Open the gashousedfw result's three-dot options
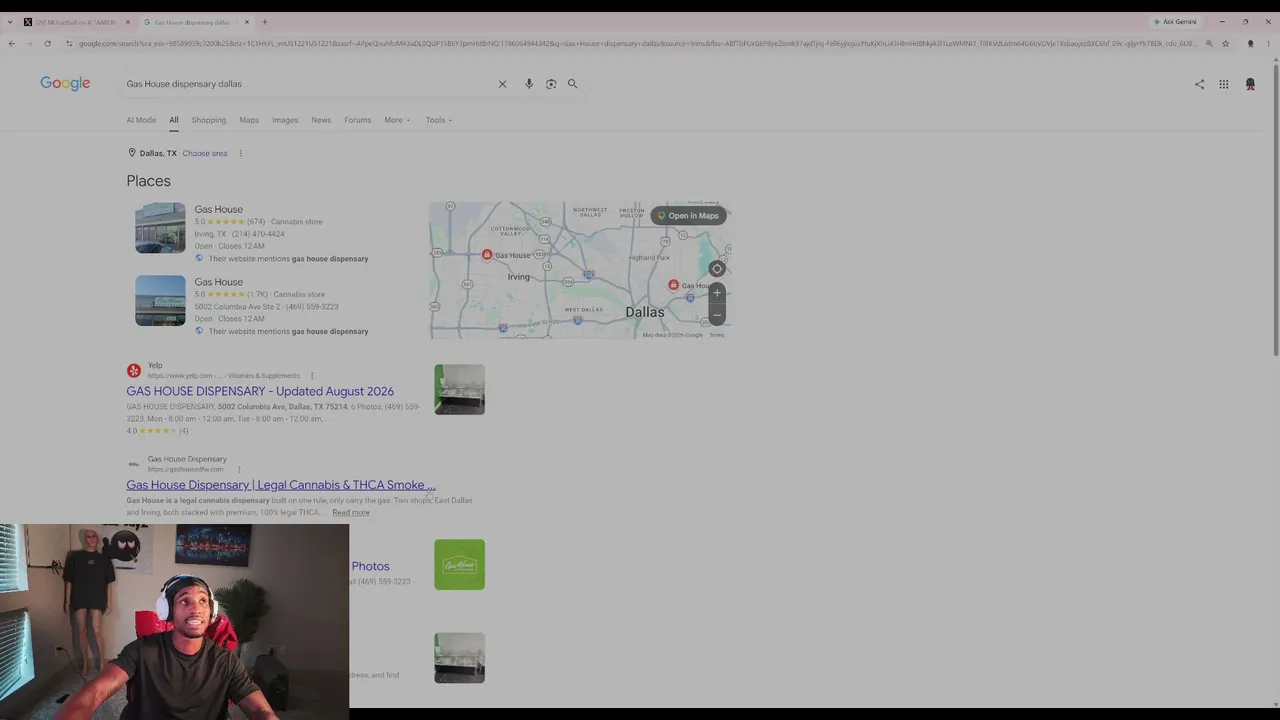Viewport: 1280px width, 720px height. [x=239, y=469]
